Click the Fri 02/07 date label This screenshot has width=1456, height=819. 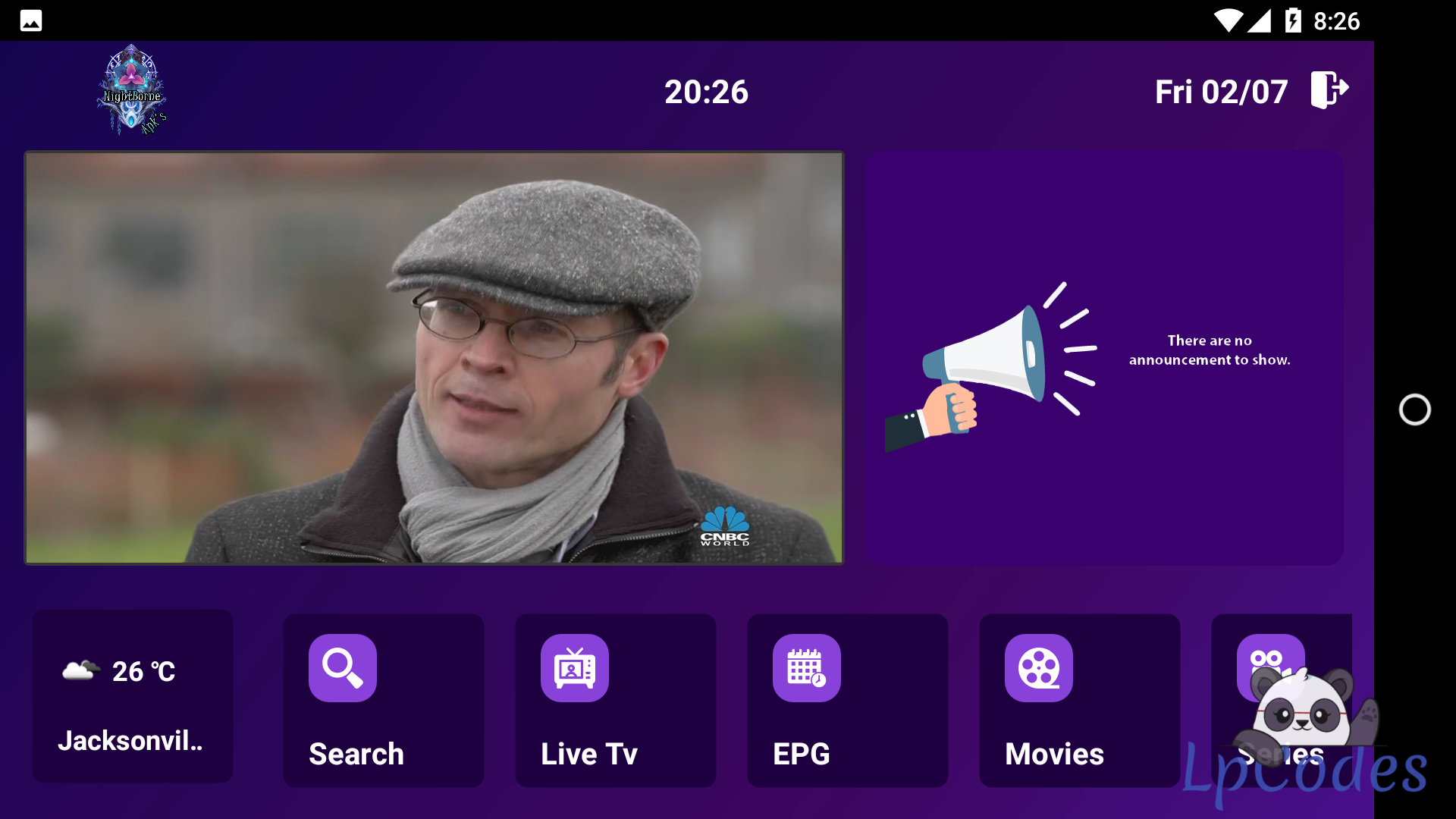(1221, 92)
